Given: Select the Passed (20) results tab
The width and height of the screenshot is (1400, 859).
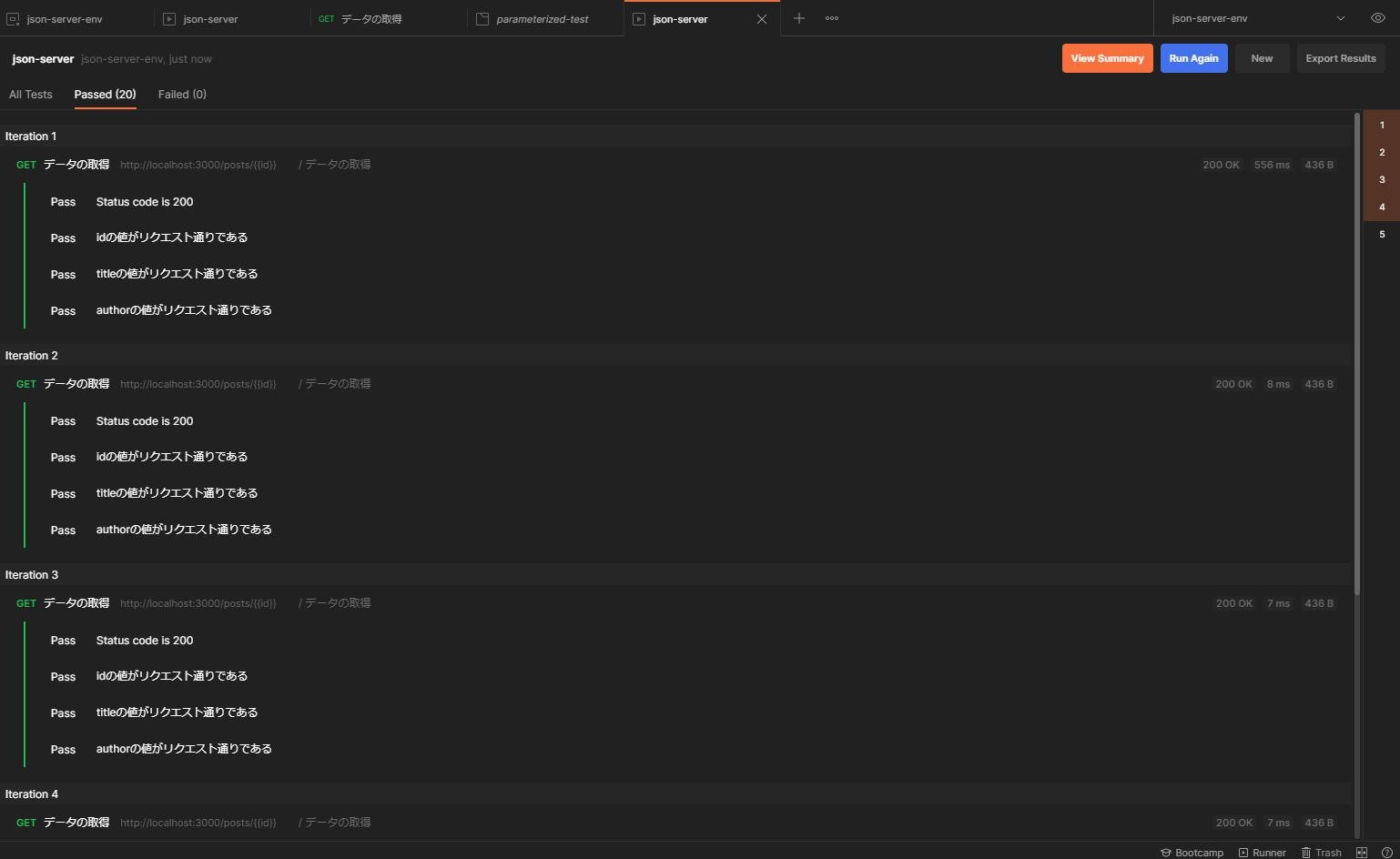Looking at the screenshot, I should [106, 95].
